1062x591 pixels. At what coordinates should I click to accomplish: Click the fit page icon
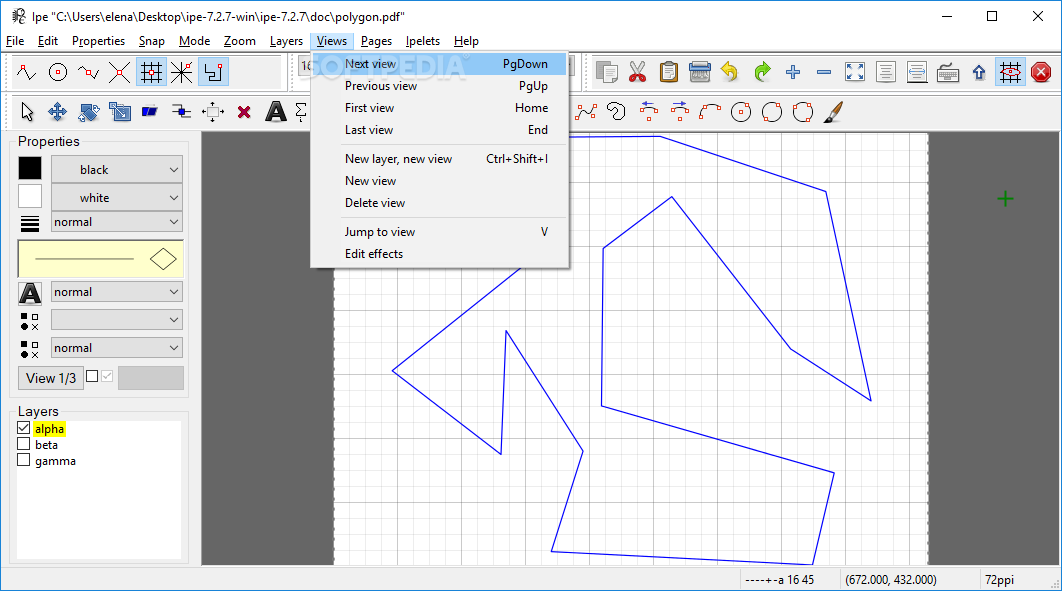point(855,72)
